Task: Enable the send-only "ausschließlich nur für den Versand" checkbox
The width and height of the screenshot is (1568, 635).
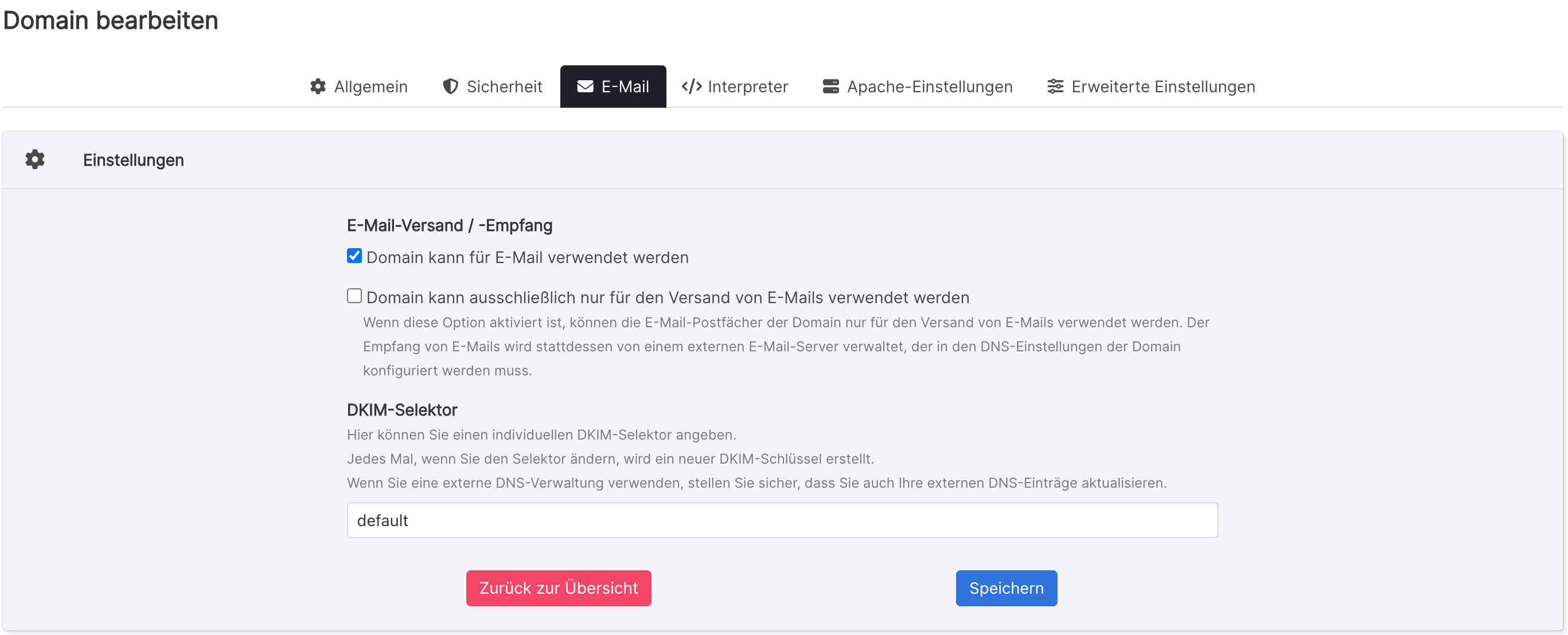Action: [354, 296]
